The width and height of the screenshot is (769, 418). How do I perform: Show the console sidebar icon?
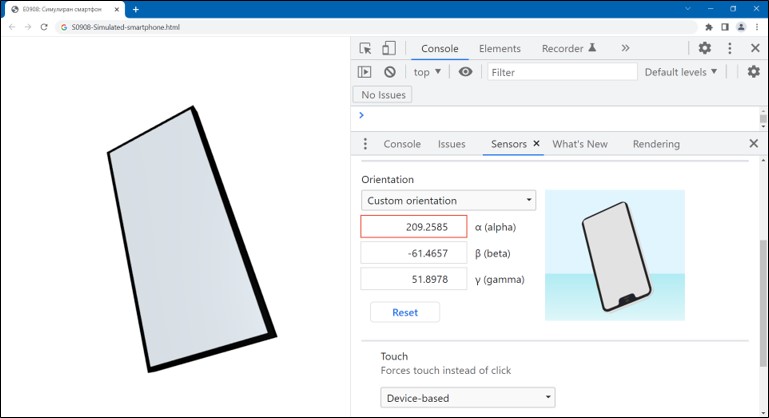click(365, 72)
